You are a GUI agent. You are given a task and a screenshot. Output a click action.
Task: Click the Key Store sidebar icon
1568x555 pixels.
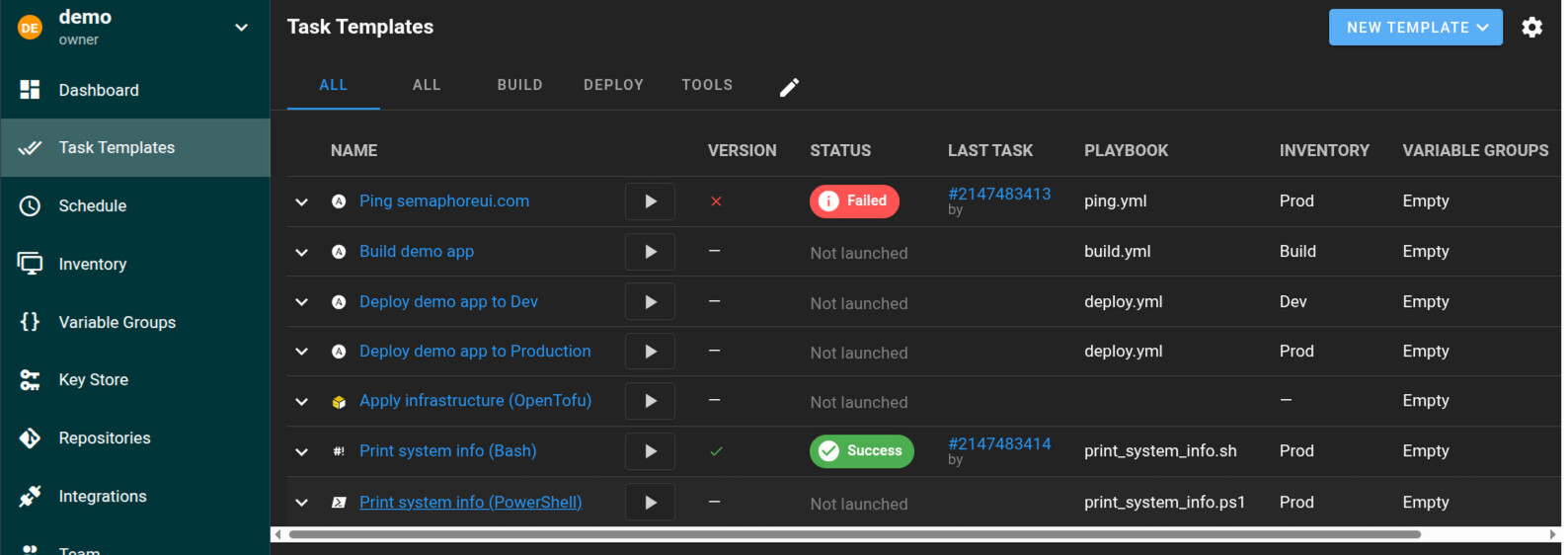coord(31,380)
